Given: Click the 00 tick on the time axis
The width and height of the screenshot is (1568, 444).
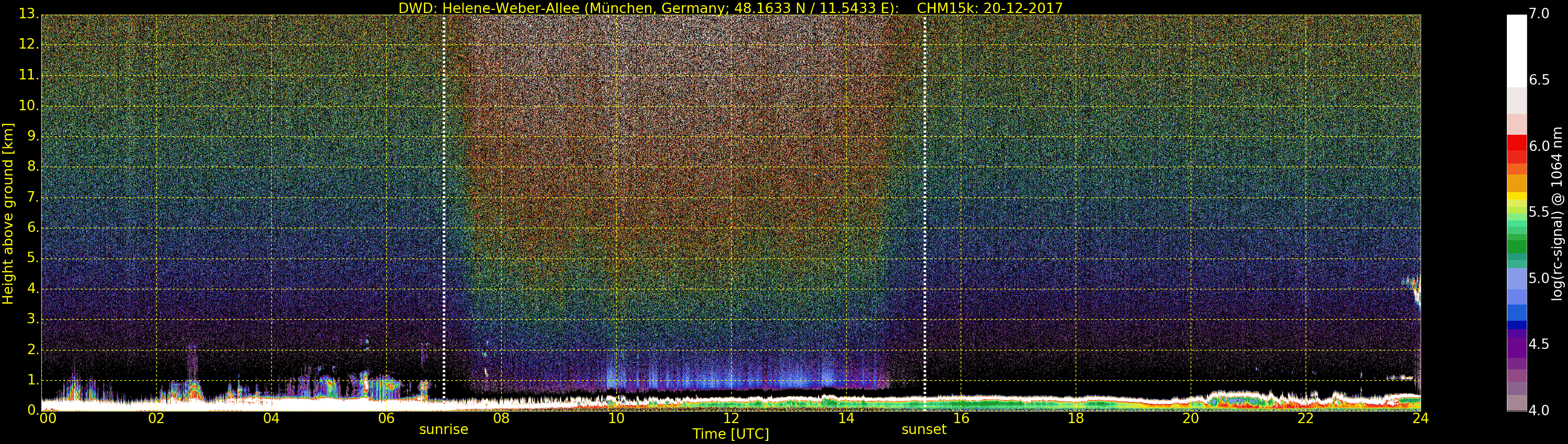Looking at the screenshot, I should (47, 418).
